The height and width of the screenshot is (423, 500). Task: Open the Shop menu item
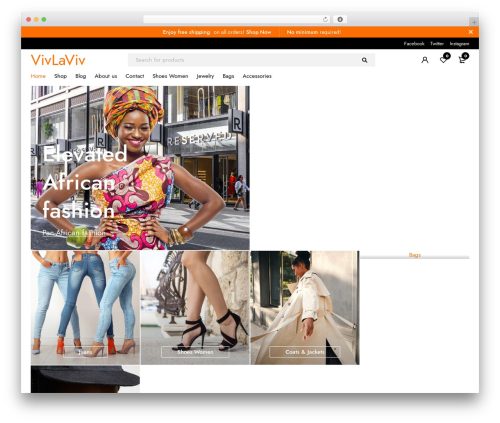[60, 76]
